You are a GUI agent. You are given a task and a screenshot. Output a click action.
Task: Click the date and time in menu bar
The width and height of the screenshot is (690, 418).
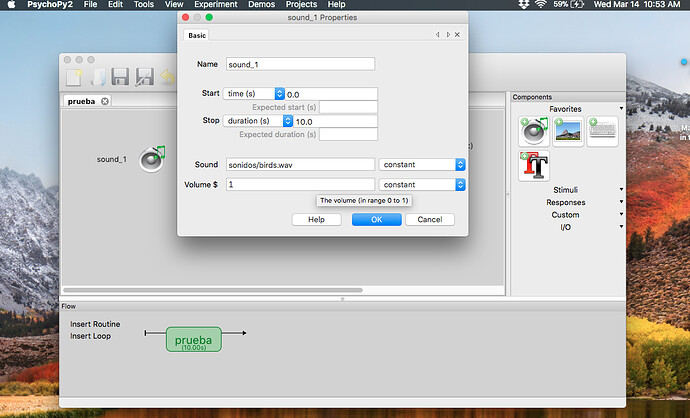pyautogui.click(x=636, y=4)
